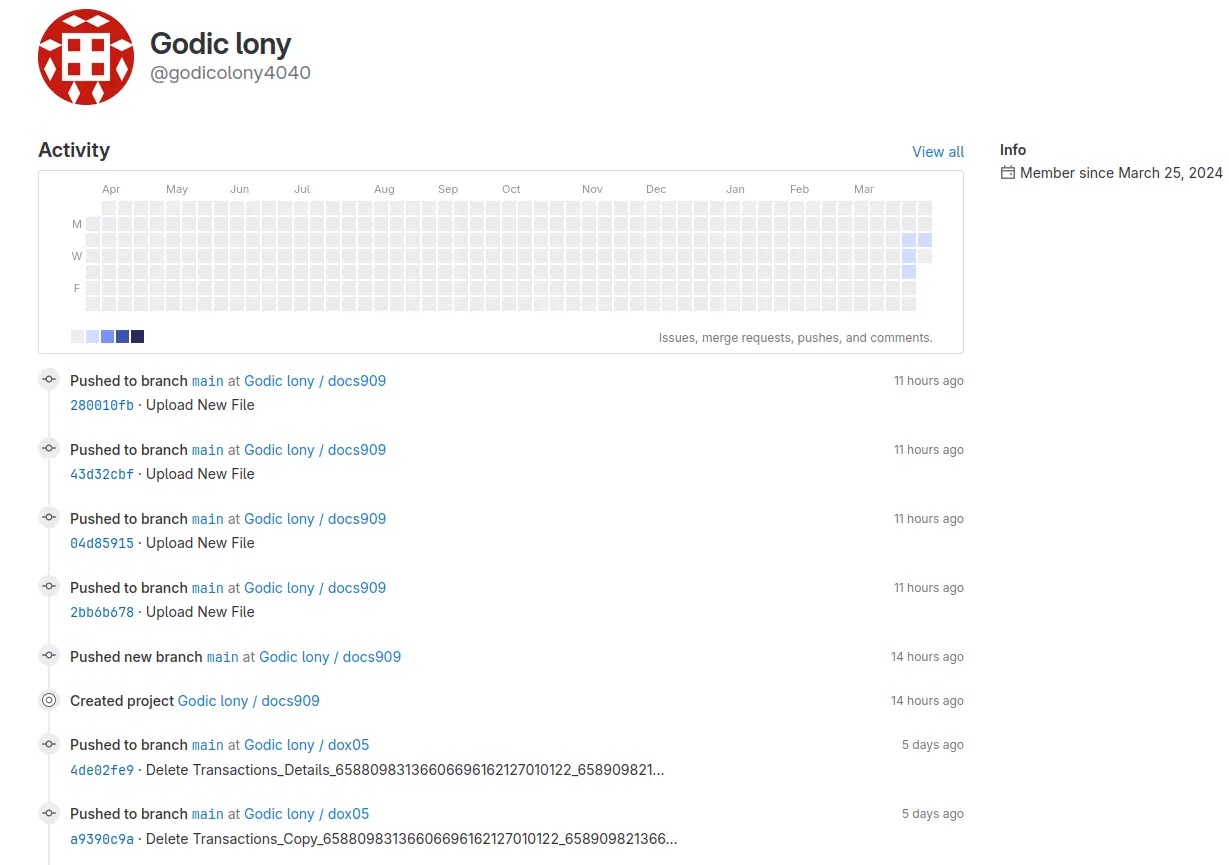Click 11 hours ago next to 280010fb push
1229x865 pixels.
click(x=929, y=381)
